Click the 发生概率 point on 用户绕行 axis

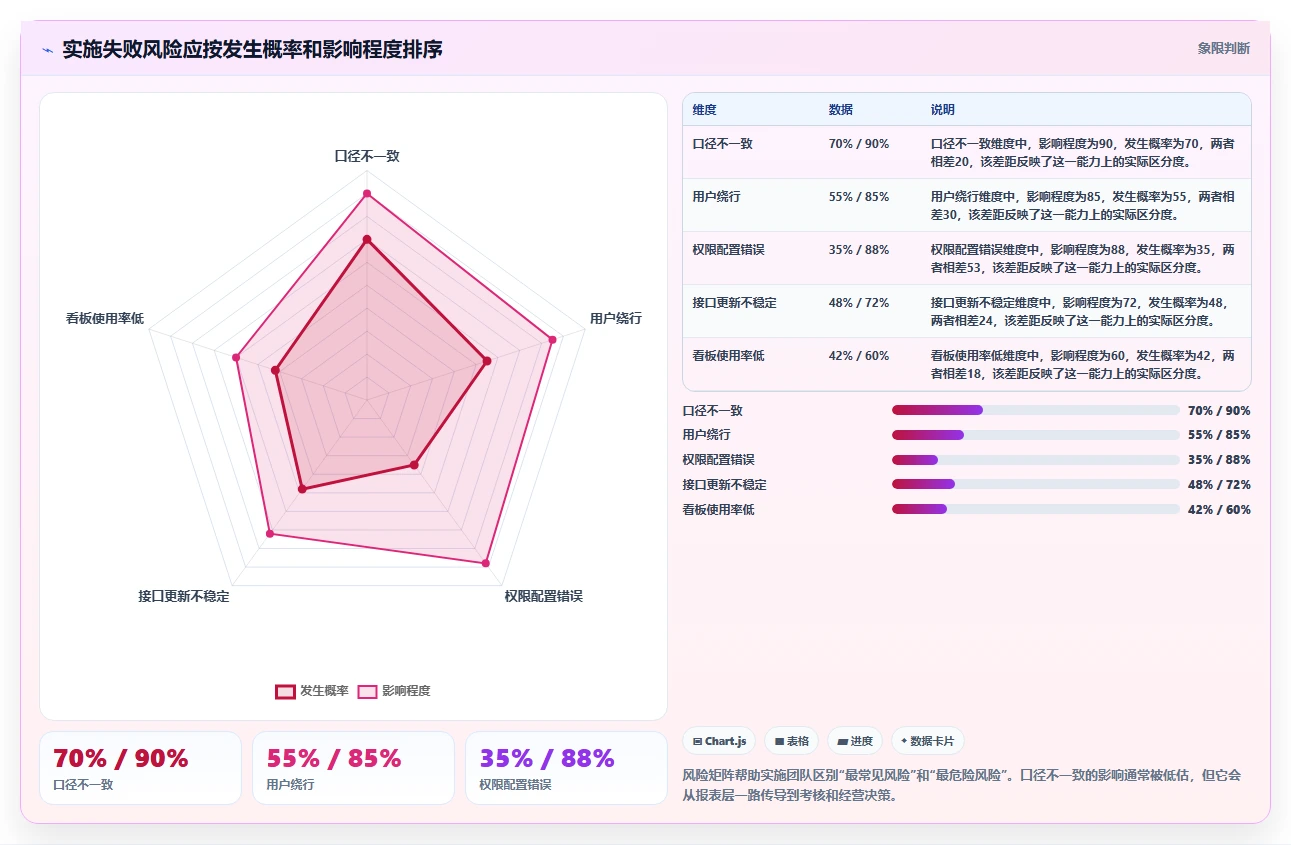(487, 361)
